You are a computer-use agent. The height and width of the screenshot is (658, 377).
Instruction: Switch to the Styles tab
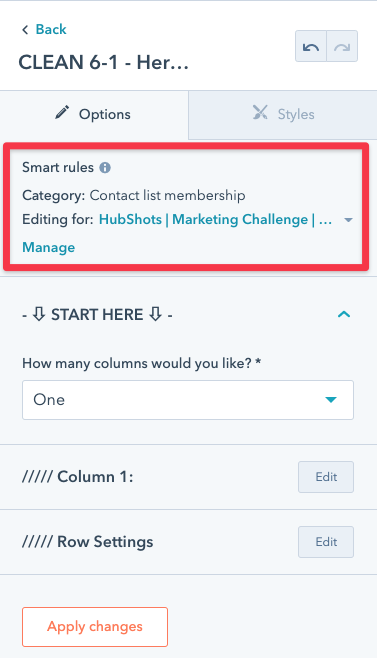[283, 115]
